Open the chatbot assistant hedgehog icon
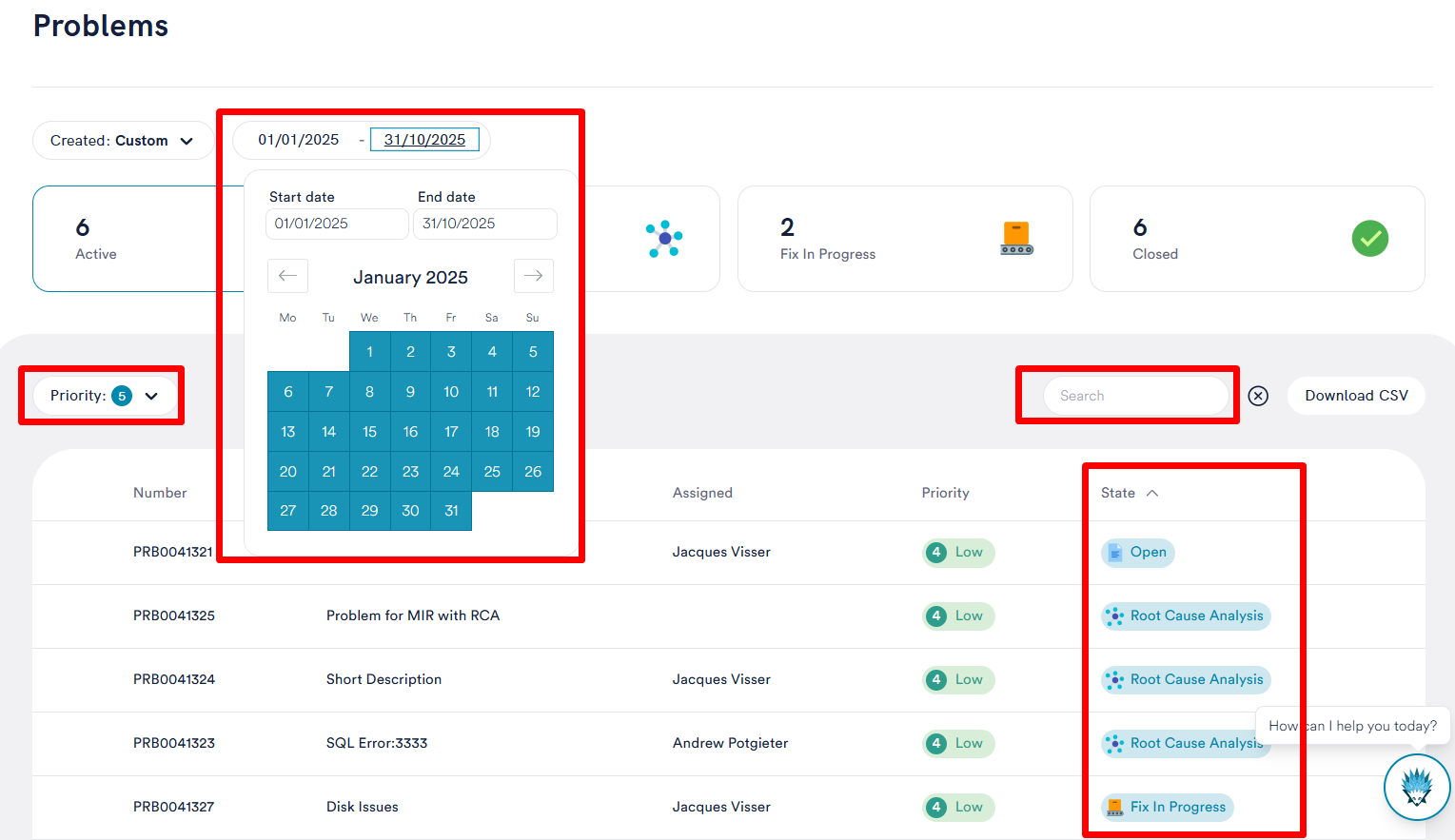 (x=1416, y=787)
